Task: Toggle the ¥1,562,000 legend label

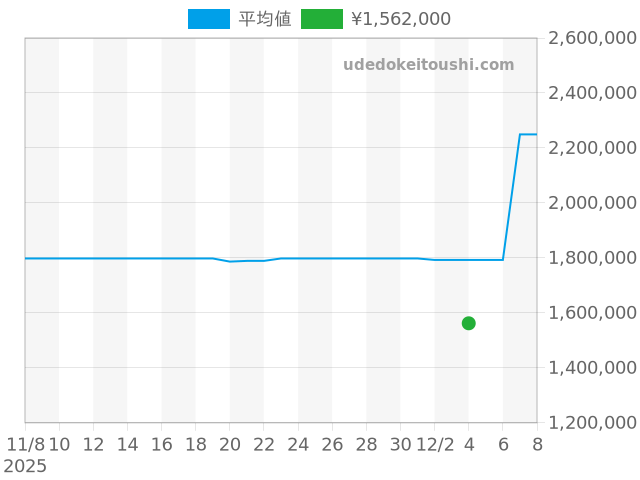Action: tap(401, 19)
